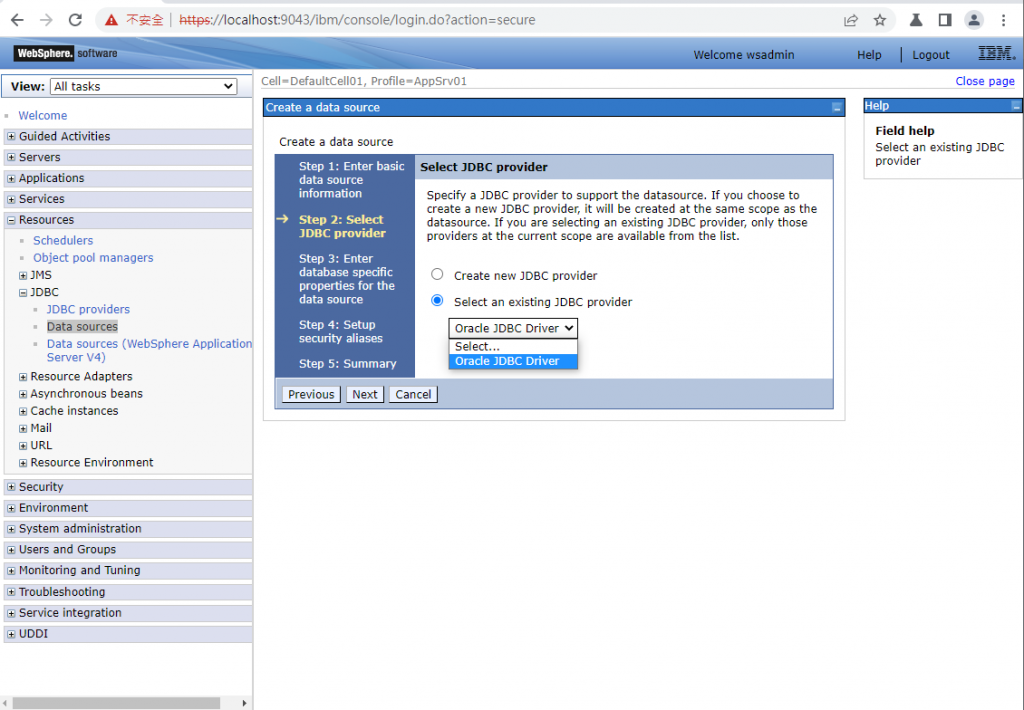Expand Cache instances node
Screen dimensions: 1024x710
click(23, 411)
